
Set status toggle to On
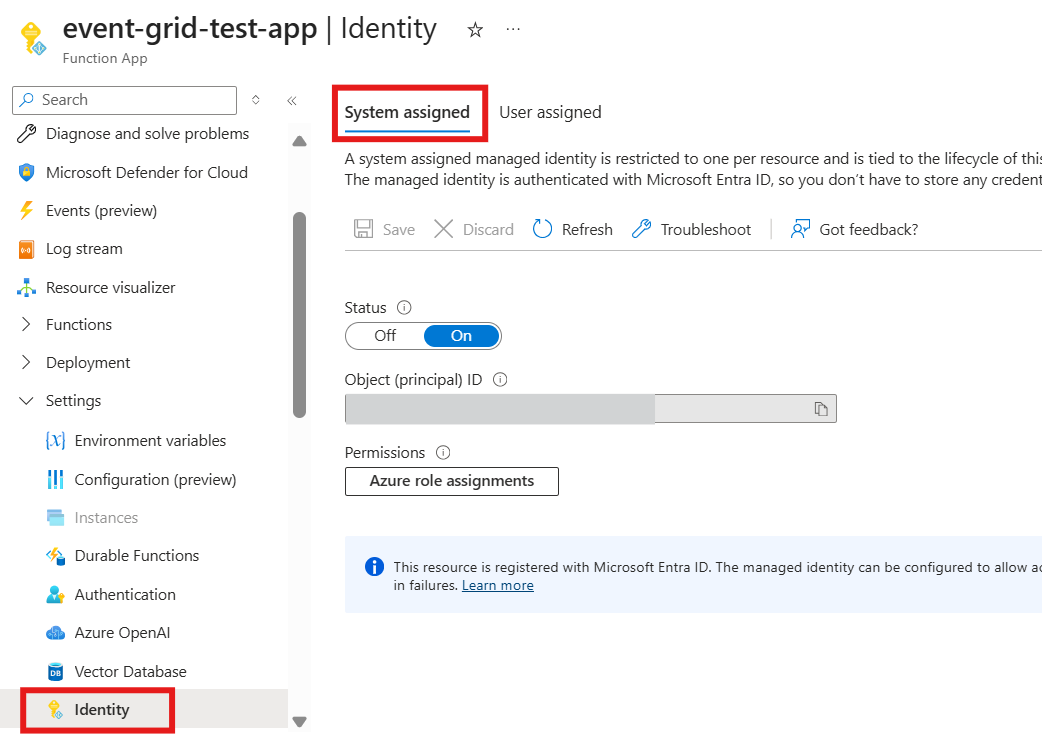(461, 336)
